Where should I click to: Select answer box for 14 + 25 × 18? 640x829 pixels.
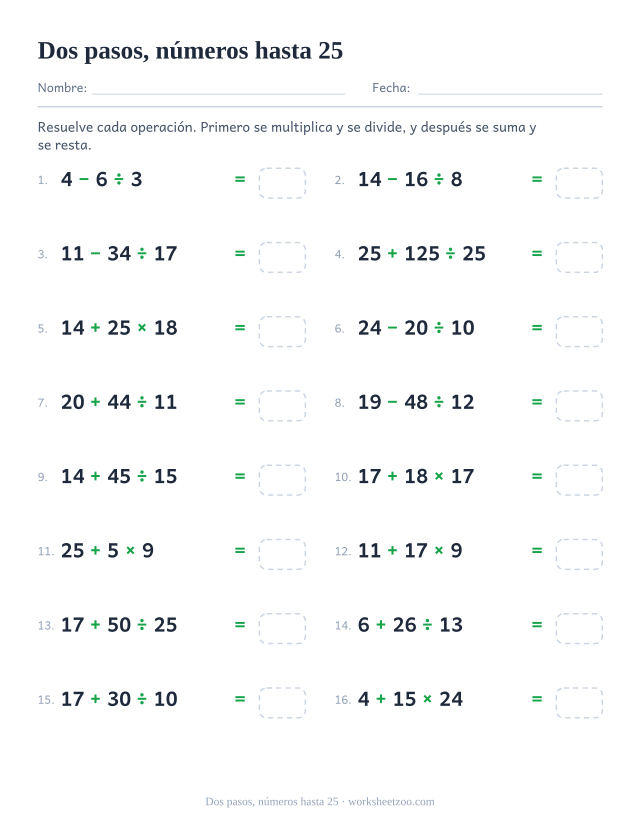pyautogui.click(x=282, y=331)
